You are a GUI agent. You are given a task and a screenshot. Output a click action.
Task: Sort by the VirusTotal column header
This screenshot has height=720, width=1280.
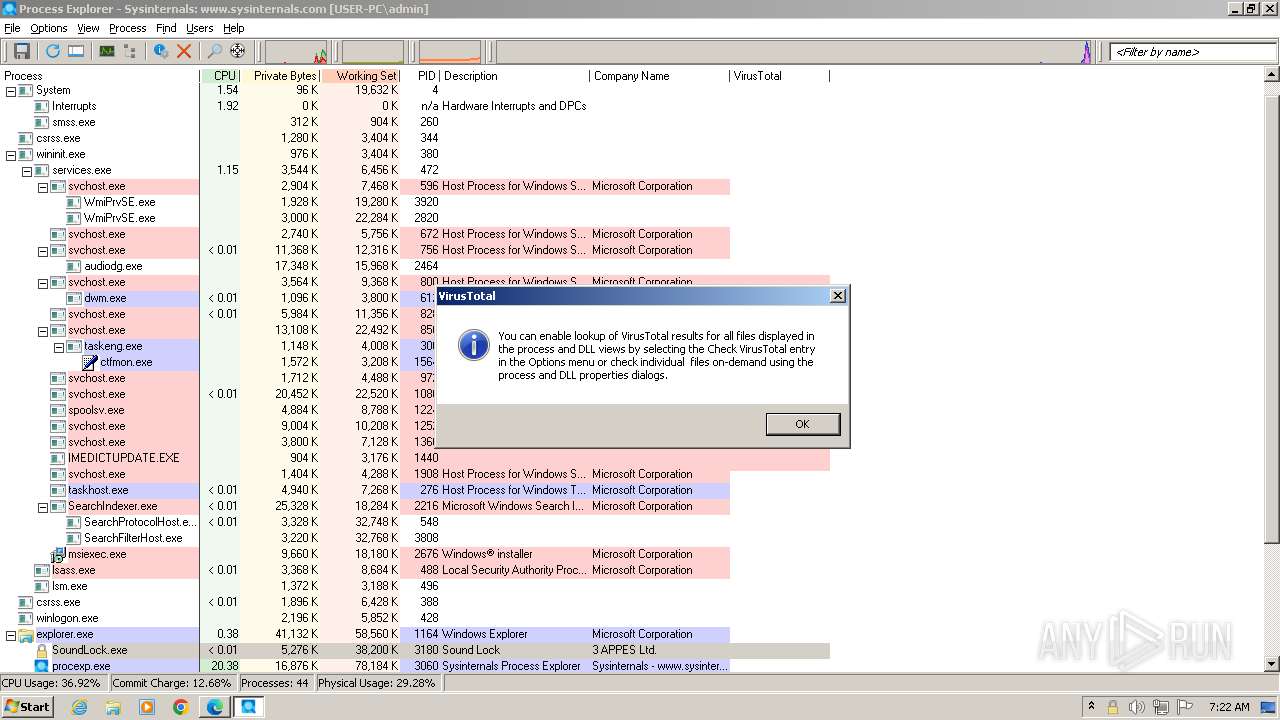779,76
